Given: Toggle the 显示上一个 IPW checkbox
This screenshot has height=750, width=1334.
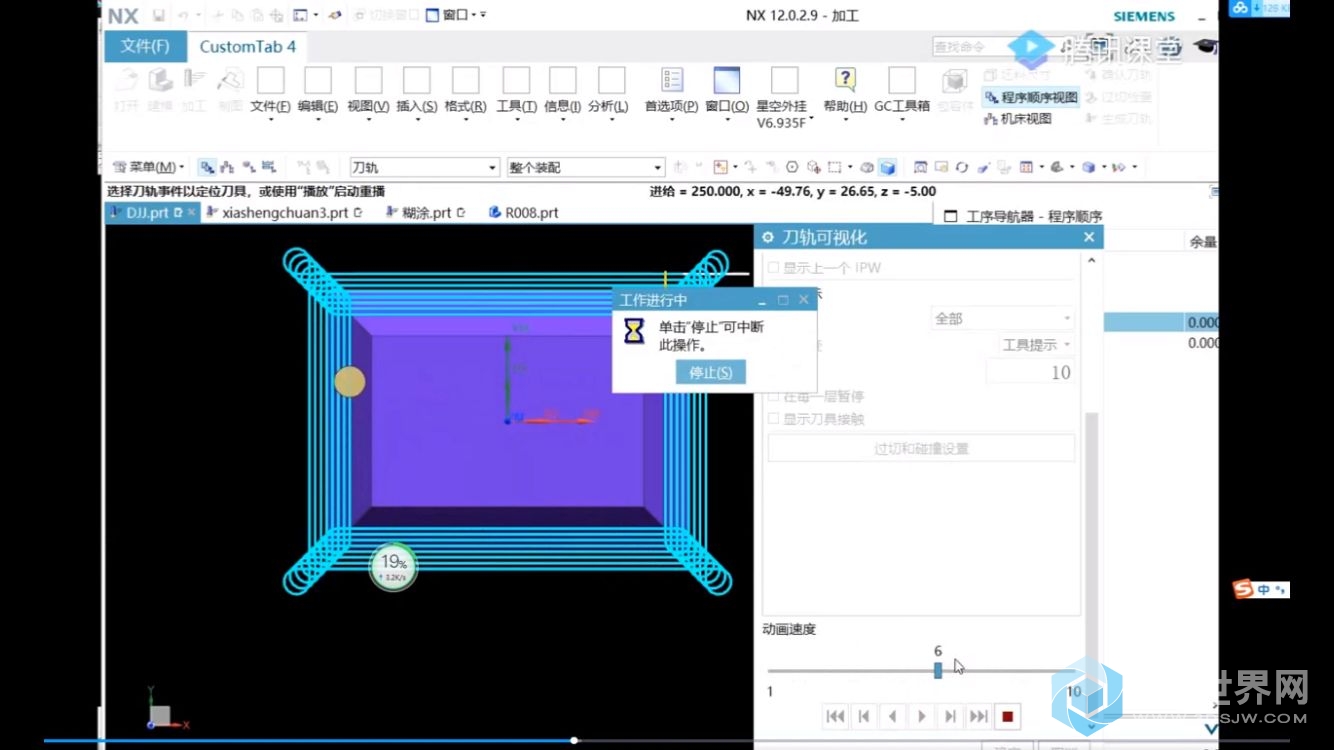Looking at the screenshot, I should pyautogui.click(x=773, y=268).
